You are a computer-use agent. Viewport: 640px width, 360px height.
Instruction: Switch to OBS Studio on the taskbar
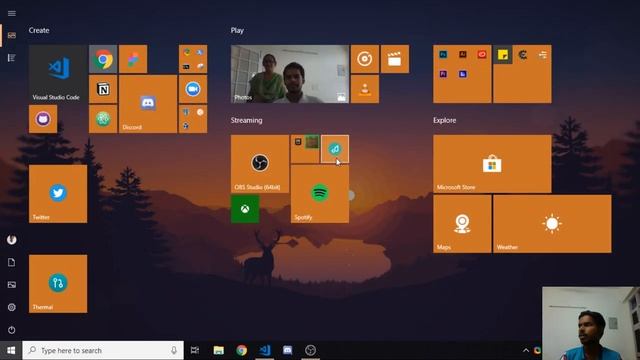pyautogui.click(x=310, y=350)
